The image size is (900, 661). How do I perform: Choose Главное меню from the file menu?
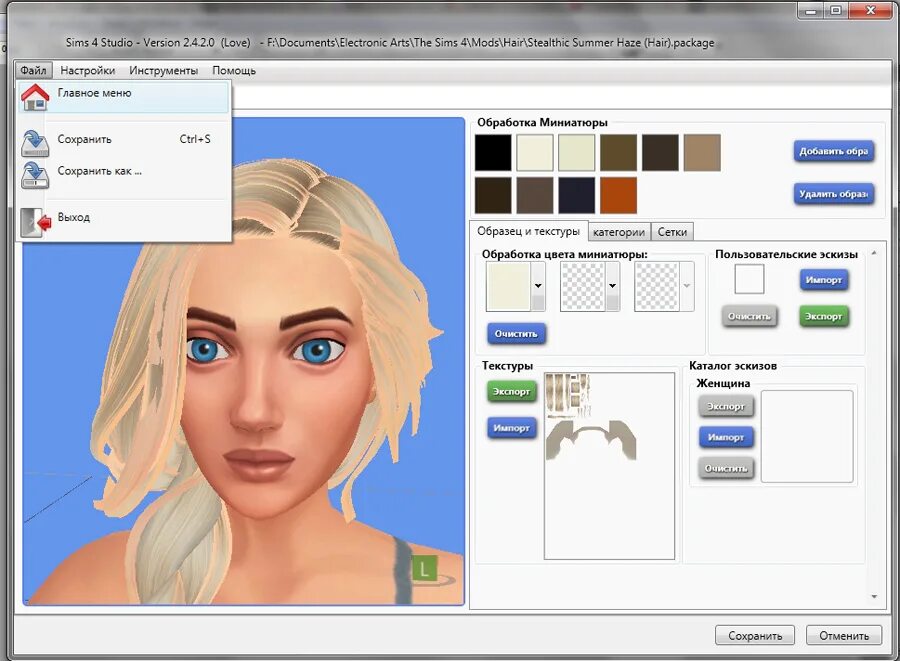124,96
